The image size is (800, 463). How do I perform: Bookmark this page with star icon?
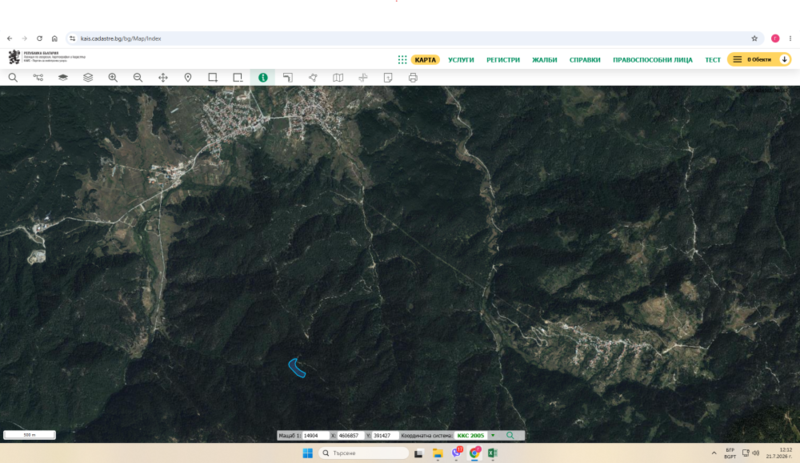(755, 38)
